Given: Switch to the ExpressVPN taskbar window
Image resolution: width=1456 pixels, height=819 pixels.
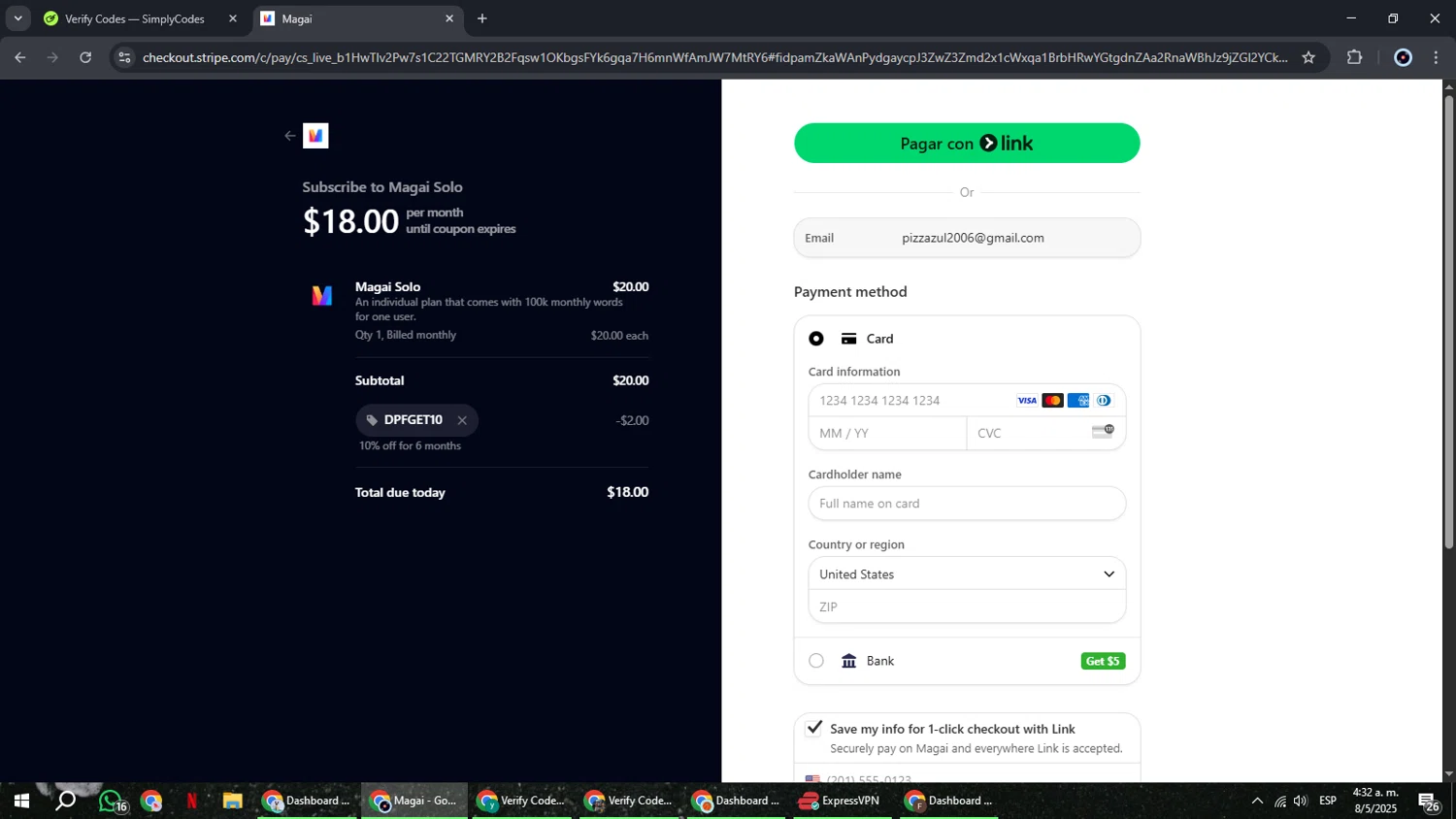Looking at the screenshot, I should [x=840, y=801].
